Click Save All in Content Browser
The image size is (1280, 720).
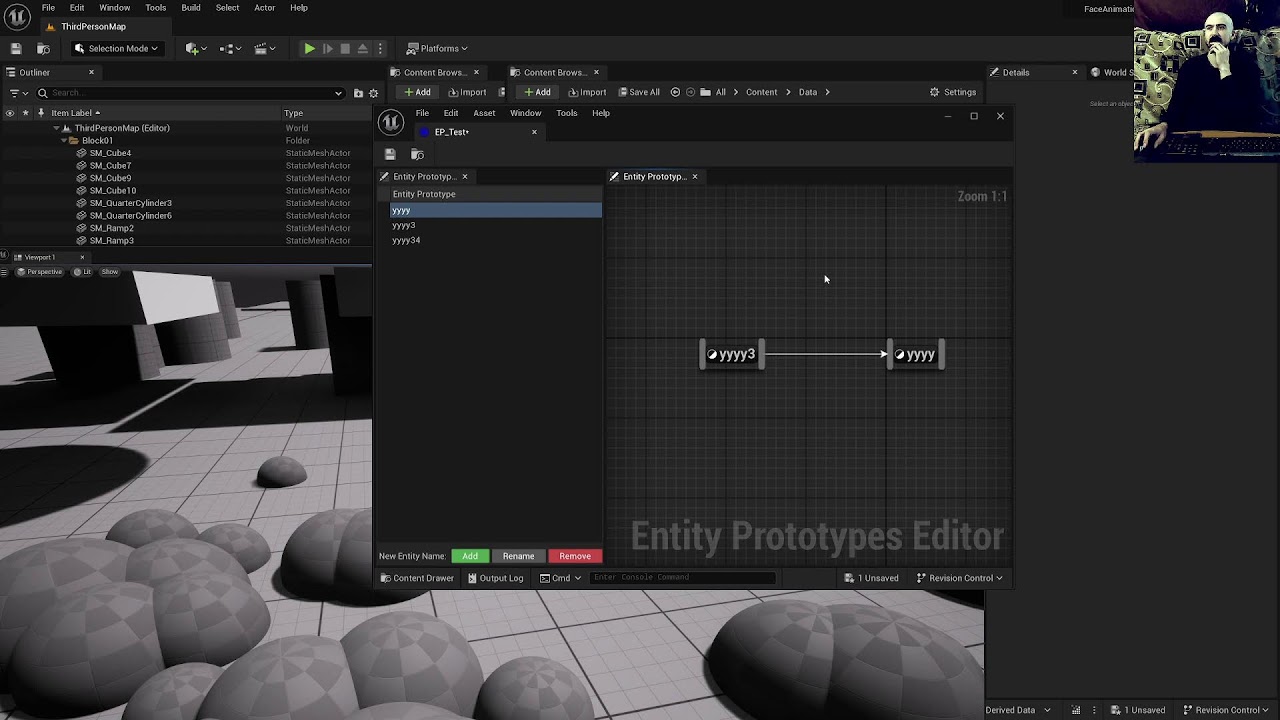coord(638,92)
